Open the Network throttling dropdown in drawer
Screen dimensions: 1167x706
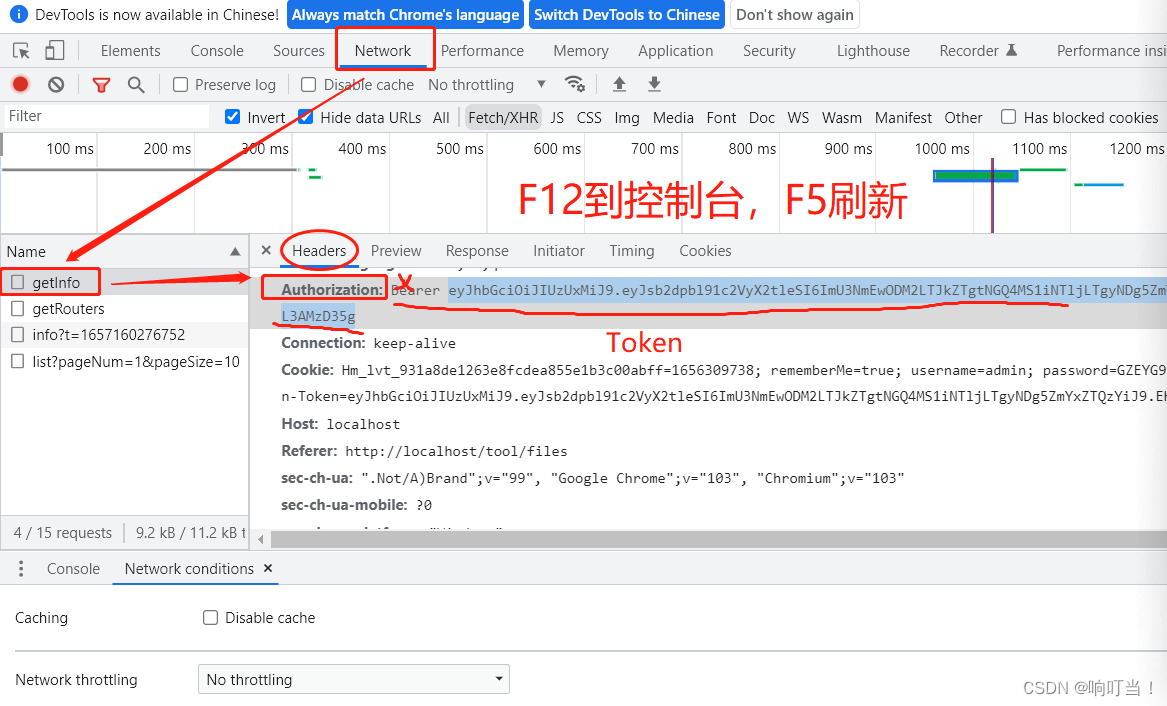353,679
